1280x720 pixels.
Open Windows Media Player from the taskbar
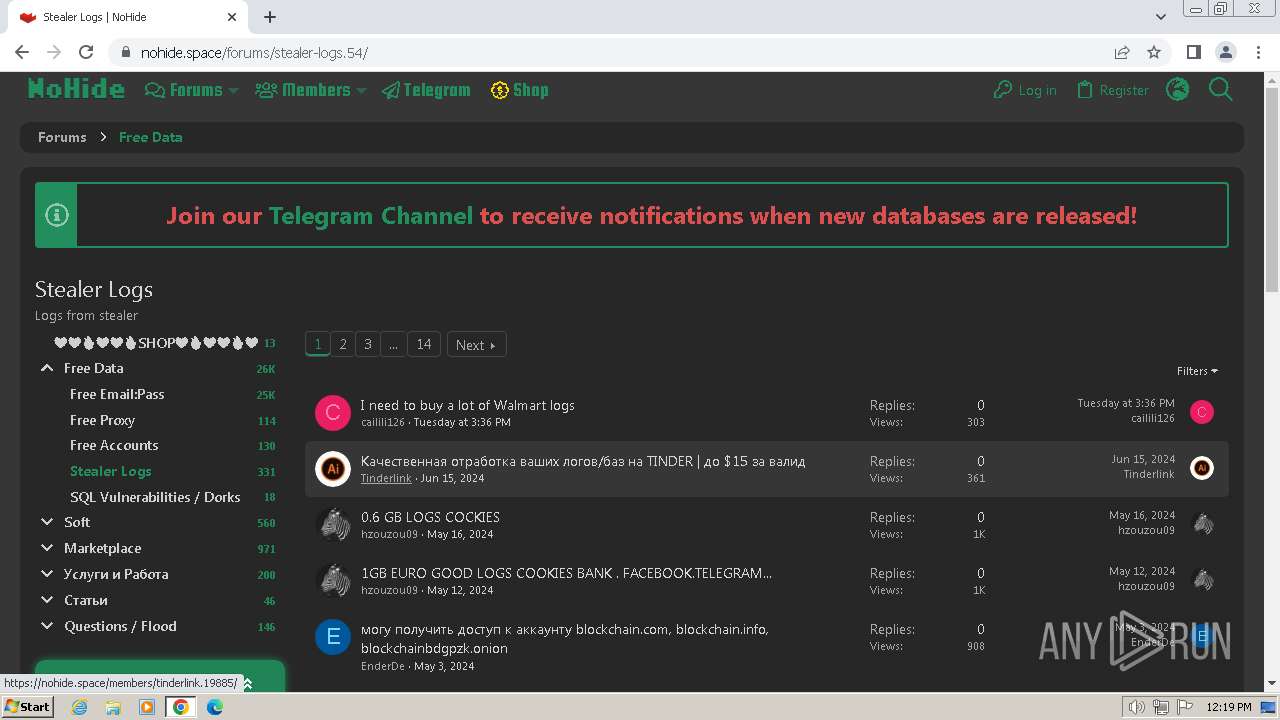(x=147, y=707)
